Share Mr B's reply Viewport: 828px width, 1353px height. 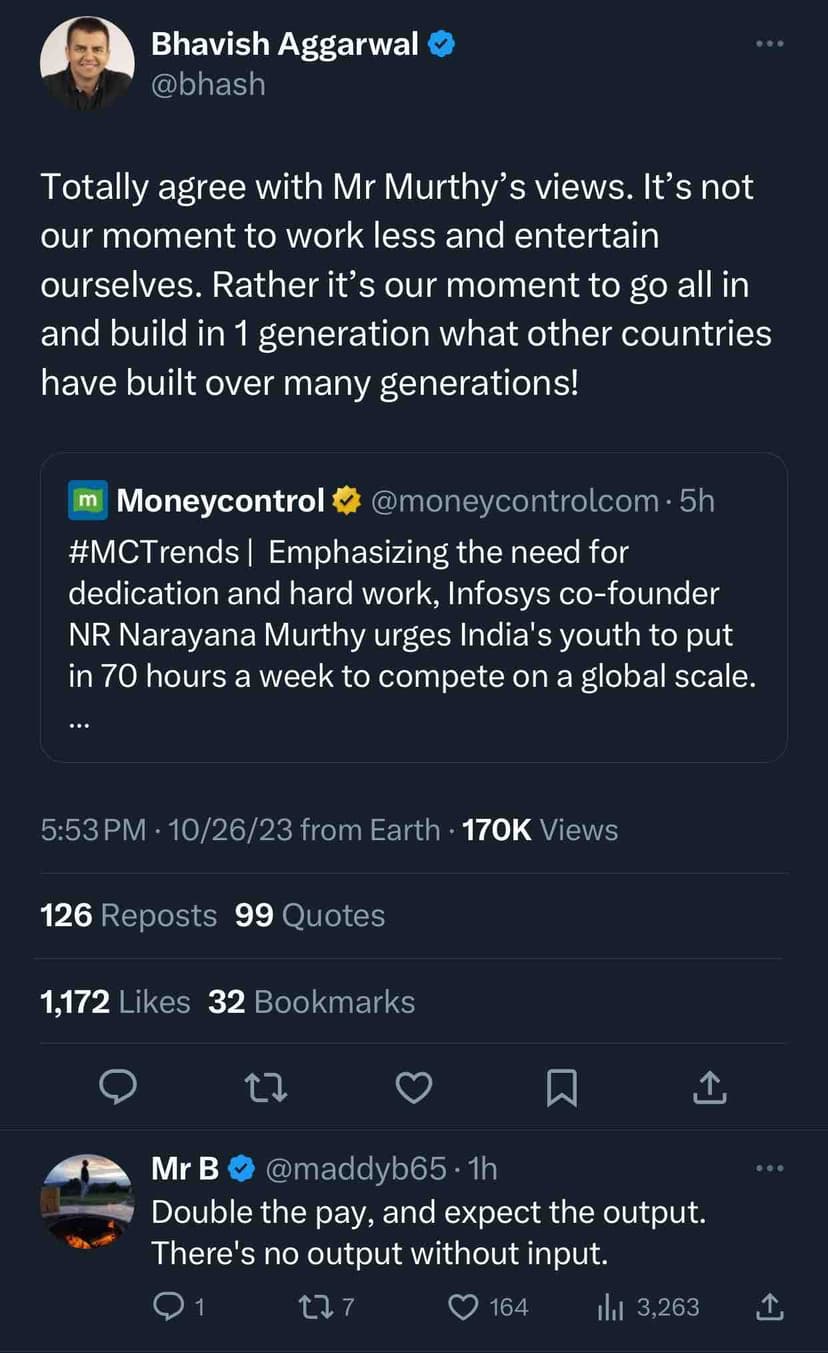click(x=770, y=1307)
